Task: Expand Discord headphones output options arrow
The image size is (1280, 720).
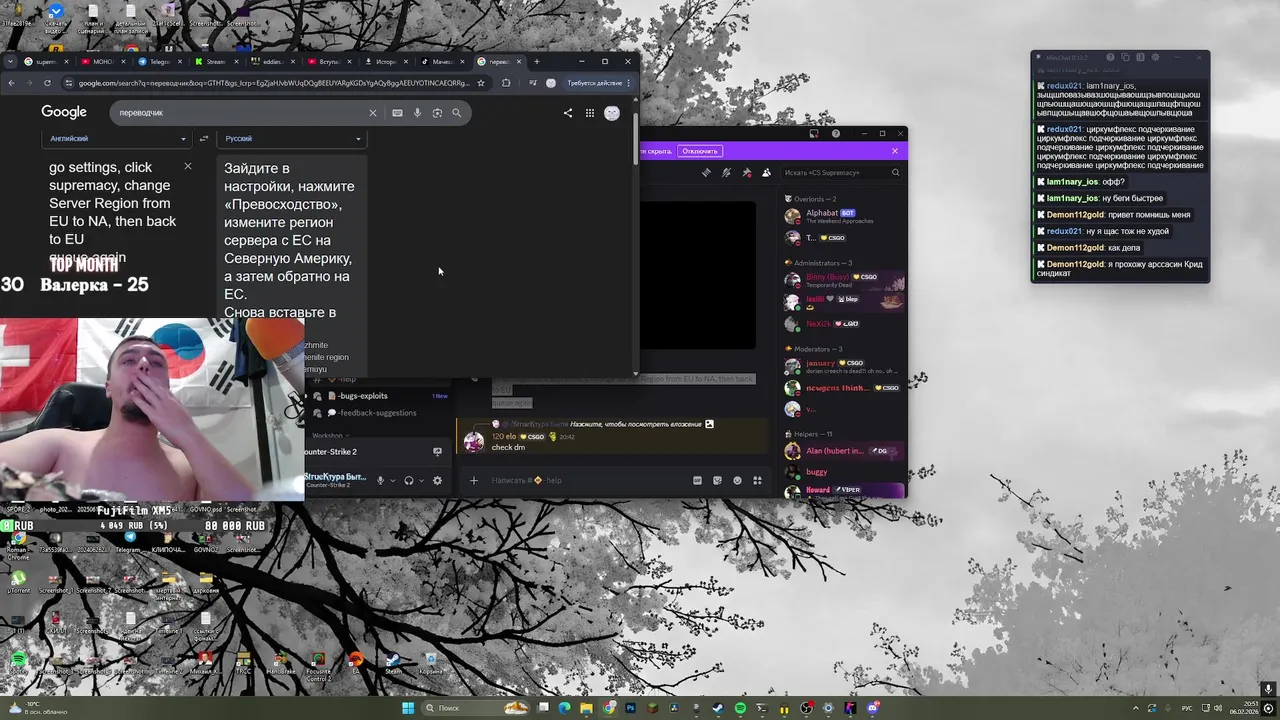Action: [421, 481]
